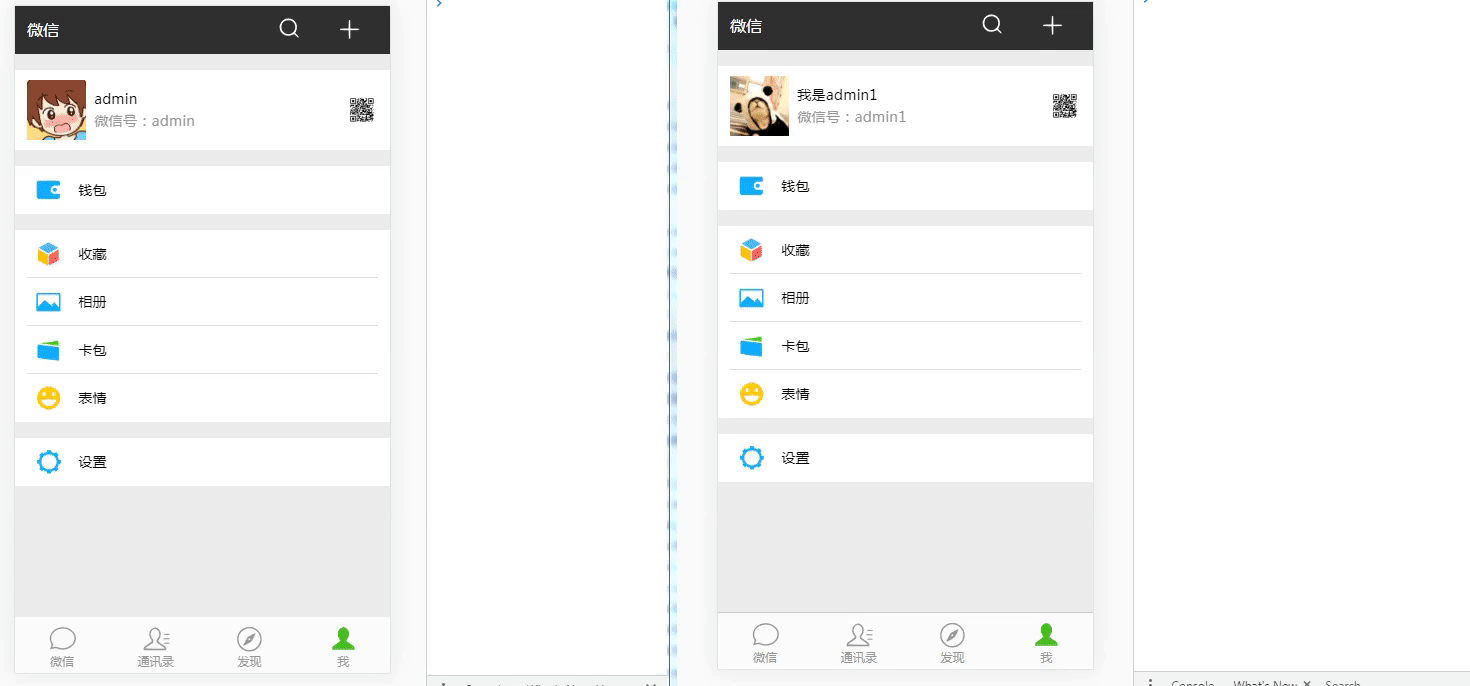Open 收藏 label in admin1 window
This screenshot has height=686, width=1470.
(x=796, y=250)
